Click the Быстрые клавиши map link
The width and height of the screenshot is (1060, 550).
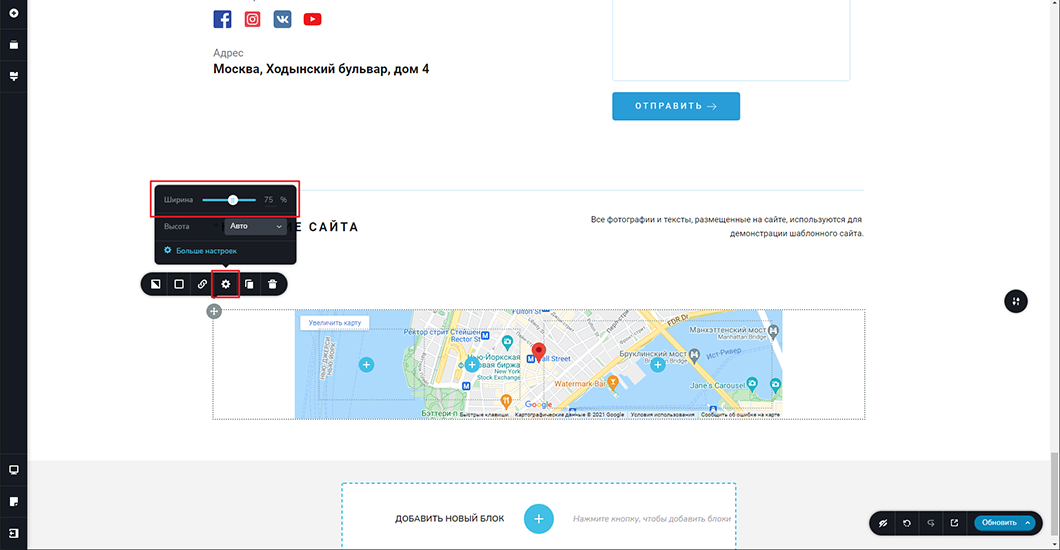(485, 415)
